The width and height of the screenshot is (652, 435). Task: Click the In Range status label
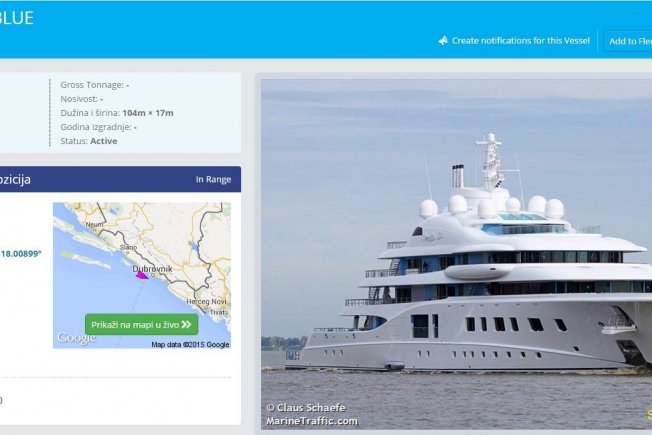coord(213,179)
